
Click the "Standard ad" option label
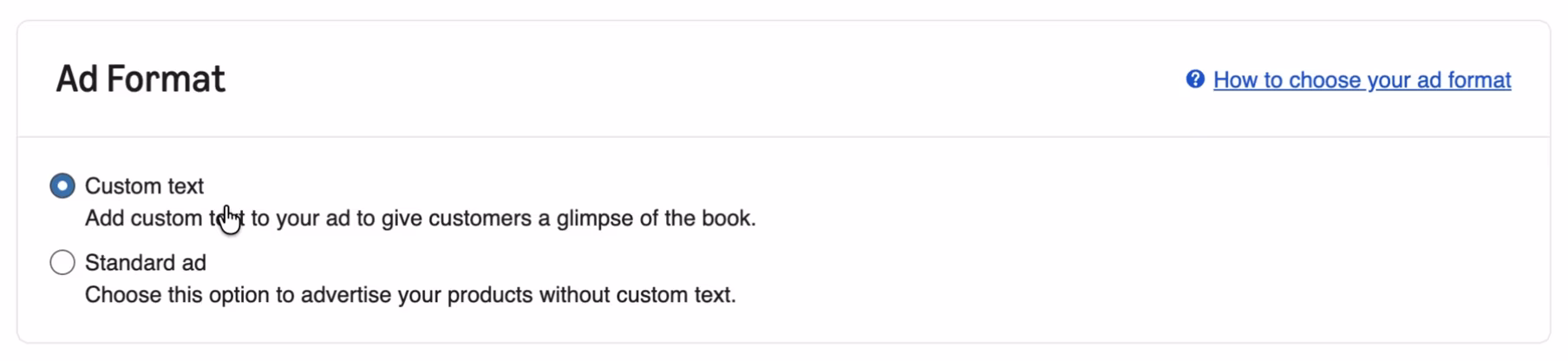coord(145,262)
